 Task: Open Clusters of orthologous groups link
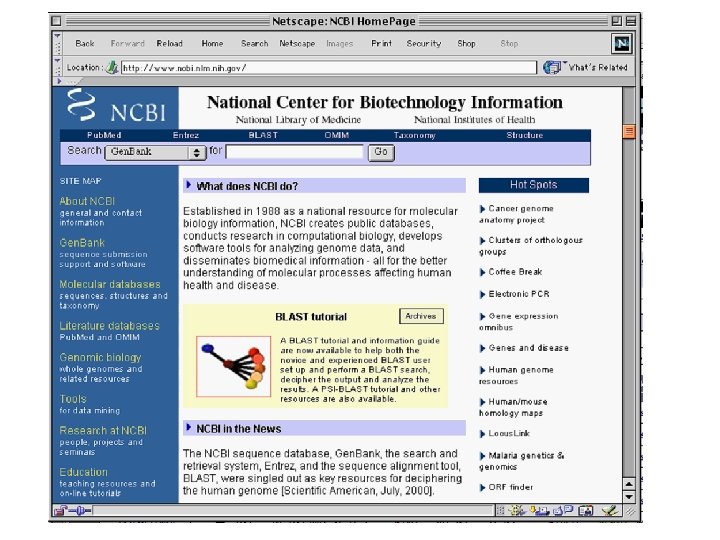[x=531, y=246]
